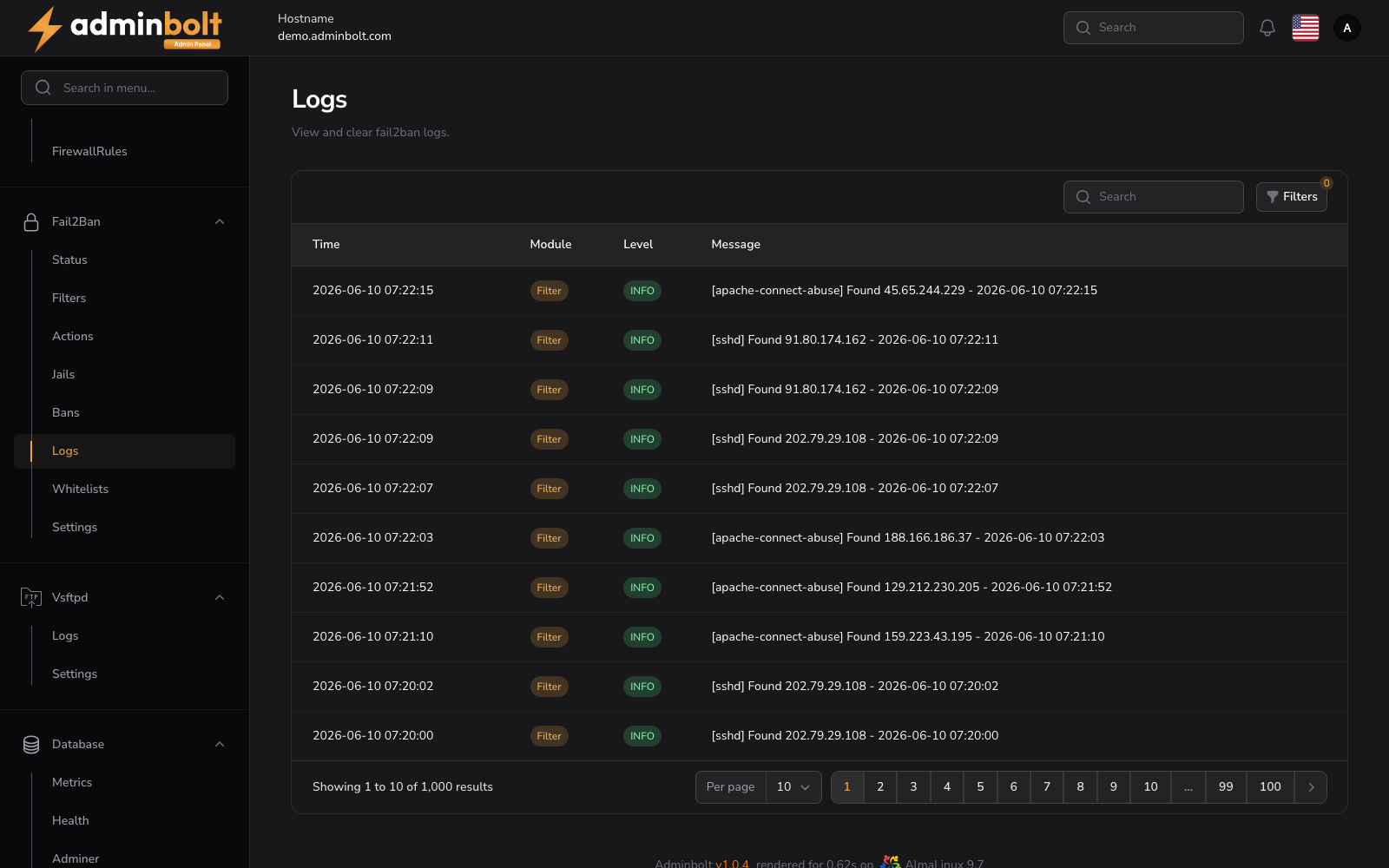Click the Module column header
The image size is (1389, 868).
[x=550, y=245]
